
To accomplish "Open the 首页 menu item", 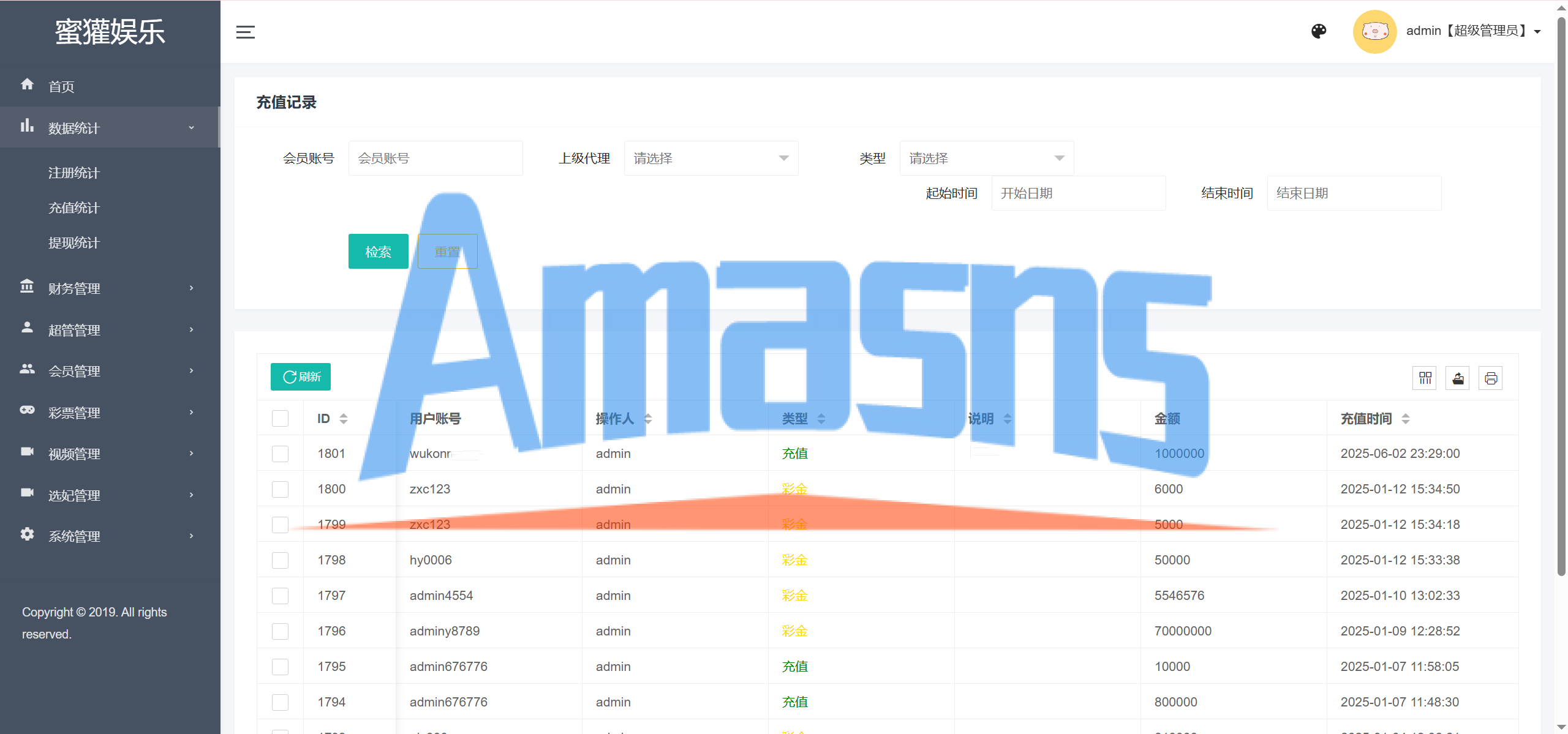I will [x=110, y=86].
